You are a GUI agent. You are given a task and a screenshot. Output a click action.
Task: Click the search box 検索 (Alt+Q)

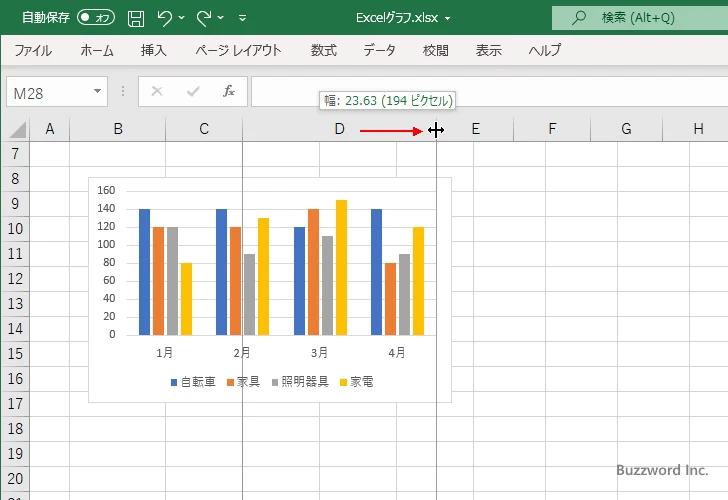640,18
